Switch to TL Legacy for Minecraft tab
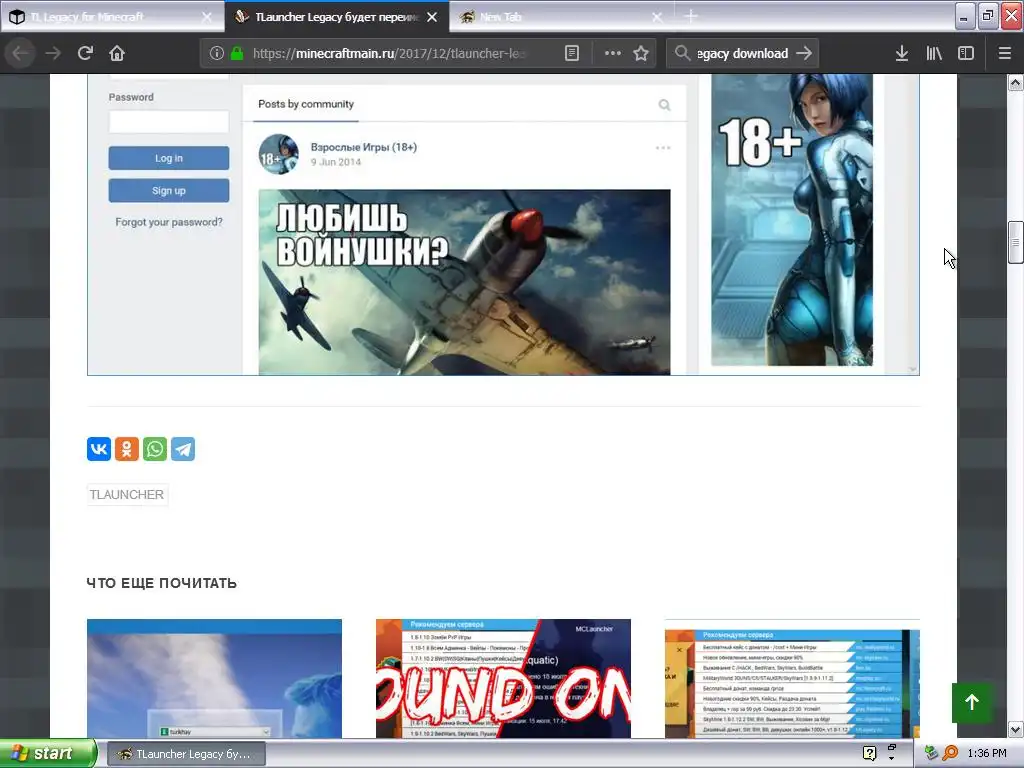 pyautogui.click(x=111, y=17)
